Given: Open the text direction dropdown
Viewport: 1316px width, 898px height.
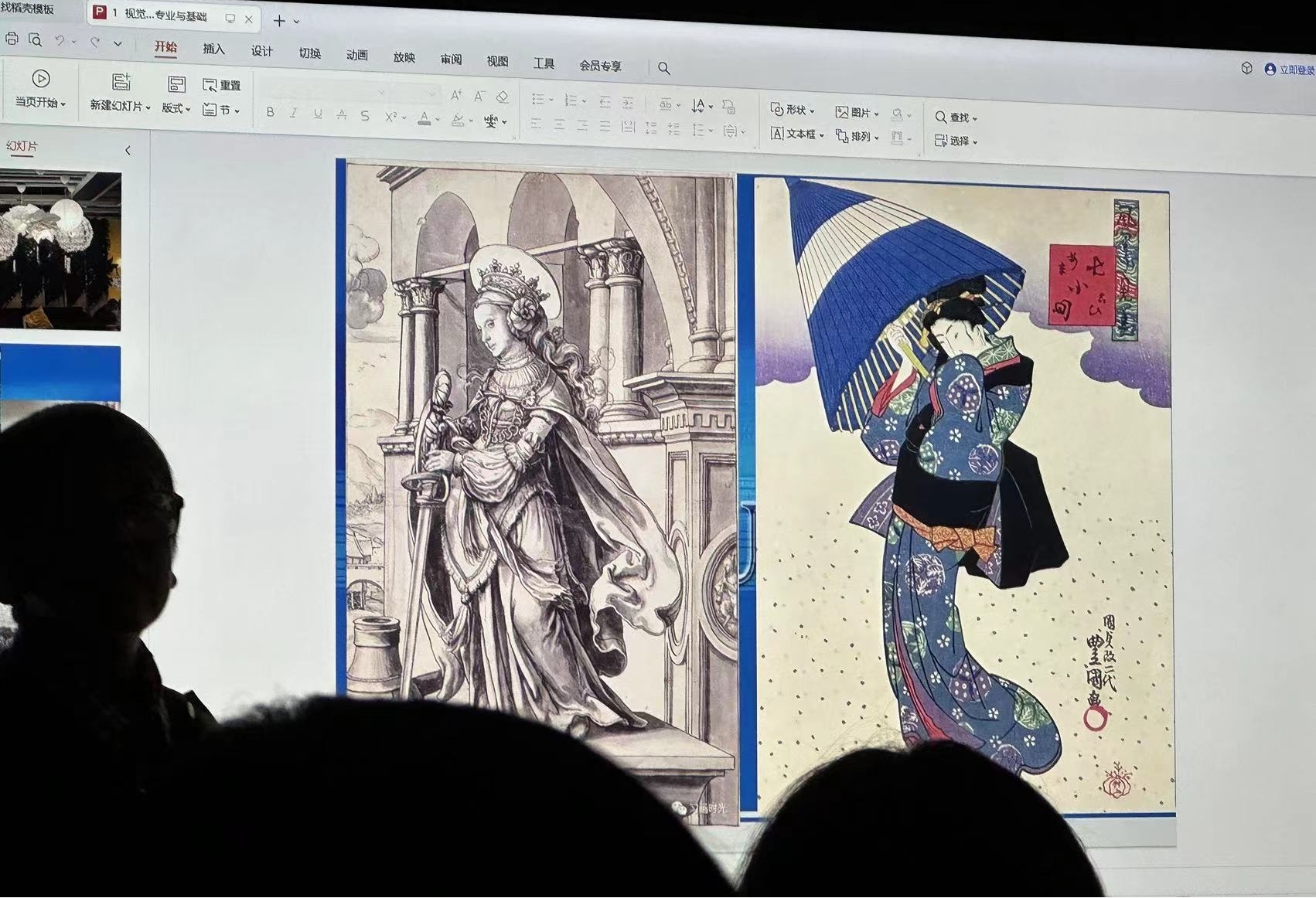Looking at the screenshot, I should click(710, 106).
